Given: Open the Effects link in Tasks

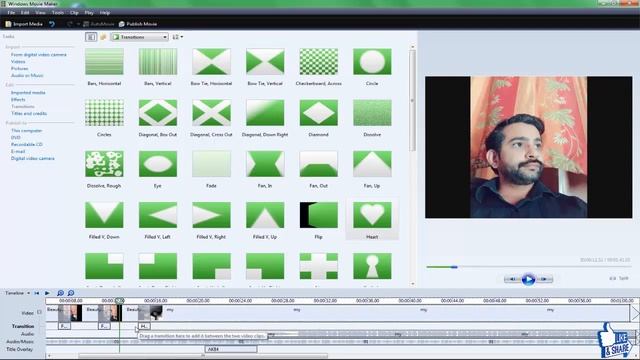Looking at the screenshot, I should (x=18, y=100).
